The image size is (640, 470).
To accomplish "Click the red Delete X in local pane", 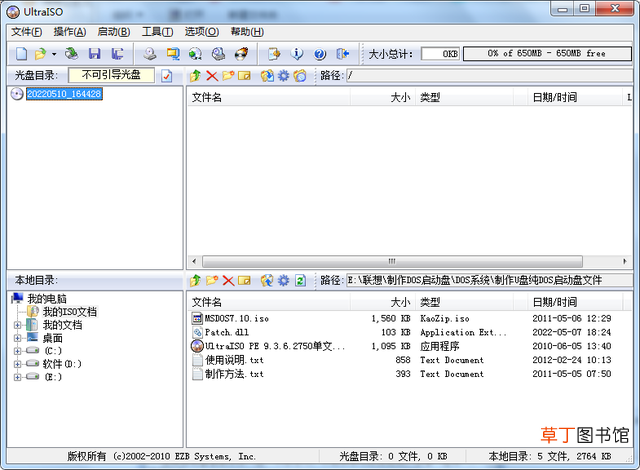I will (x=228, y=280).
